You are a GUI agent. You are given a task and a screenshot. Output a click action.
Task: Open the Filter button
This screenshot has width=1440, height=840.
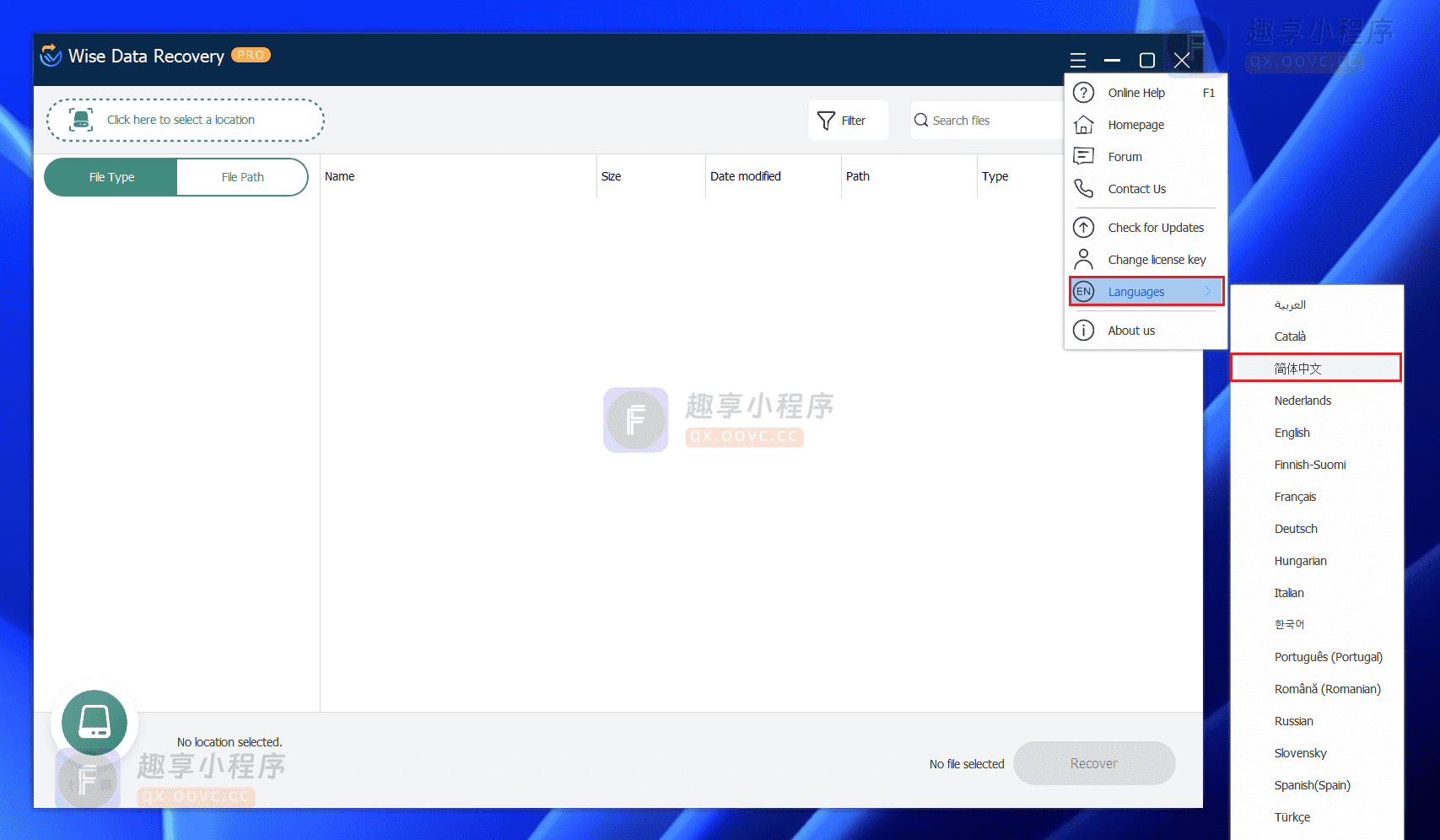(849, 121)
